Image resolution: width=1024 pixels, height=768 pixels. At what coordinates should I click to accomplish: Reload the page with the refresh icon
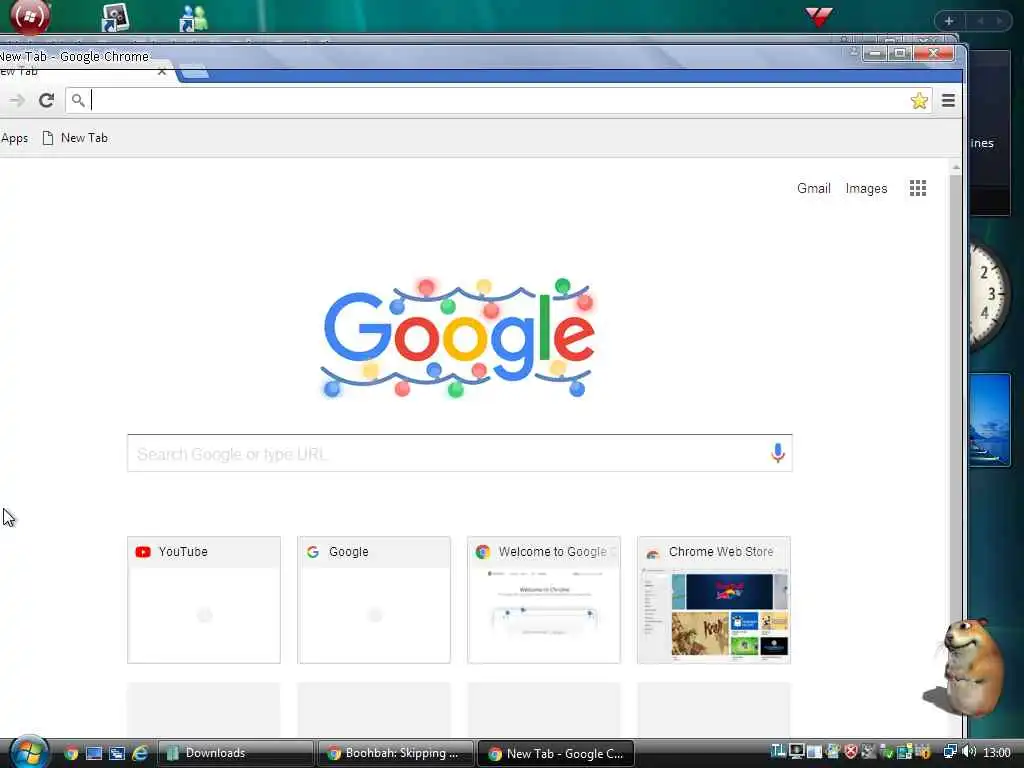46,100
